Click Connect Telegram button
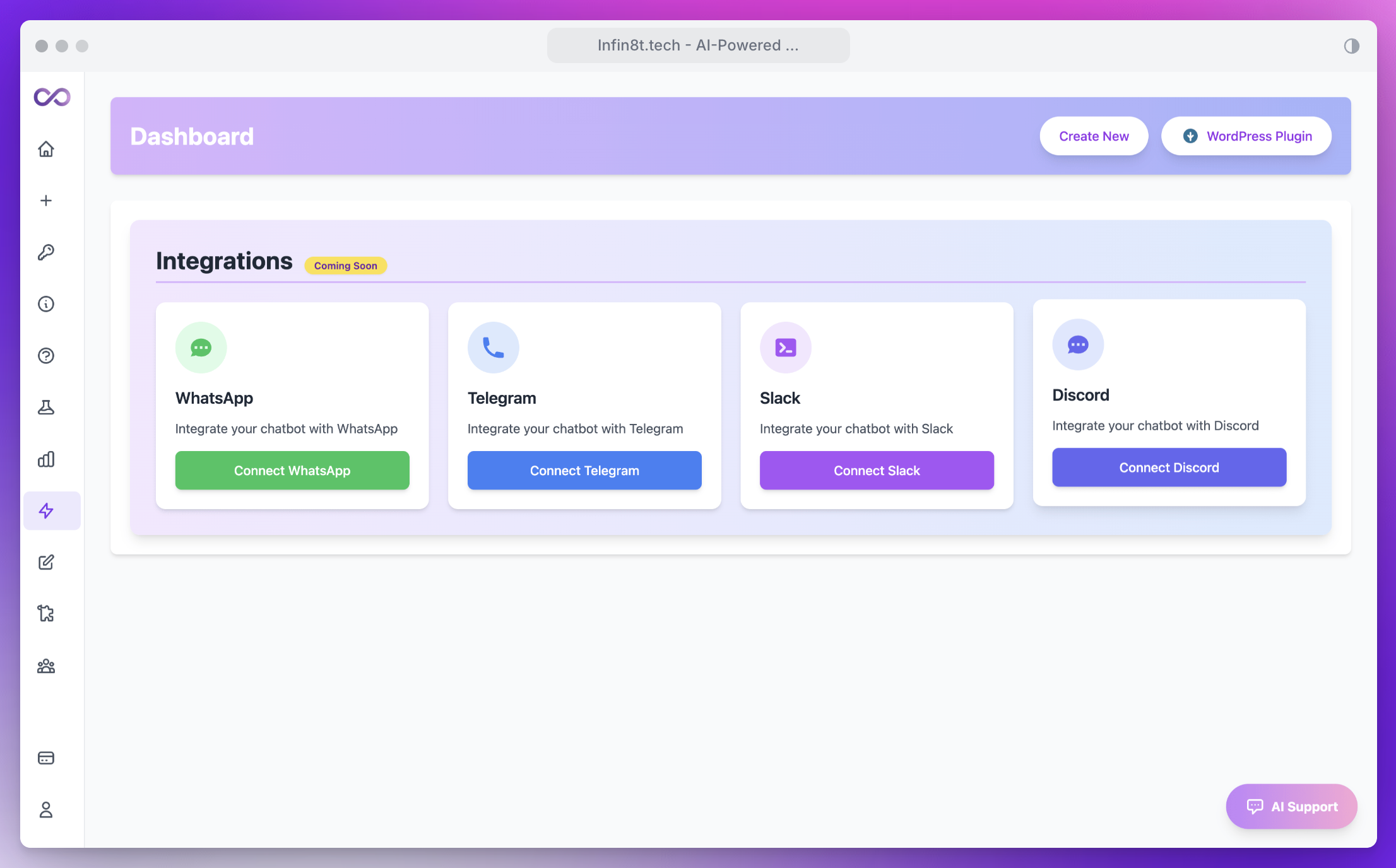 pos(584,471)
